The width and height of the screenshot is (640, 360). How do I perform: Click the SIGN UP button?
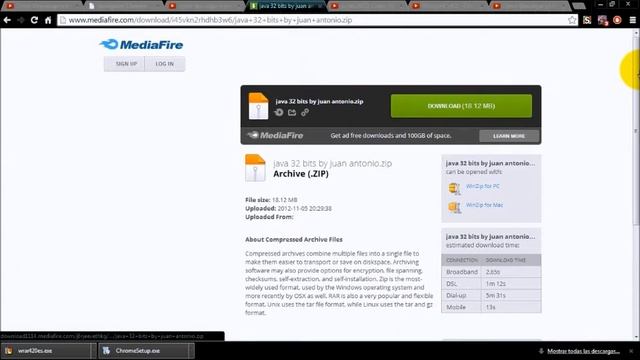click(124, 64)
